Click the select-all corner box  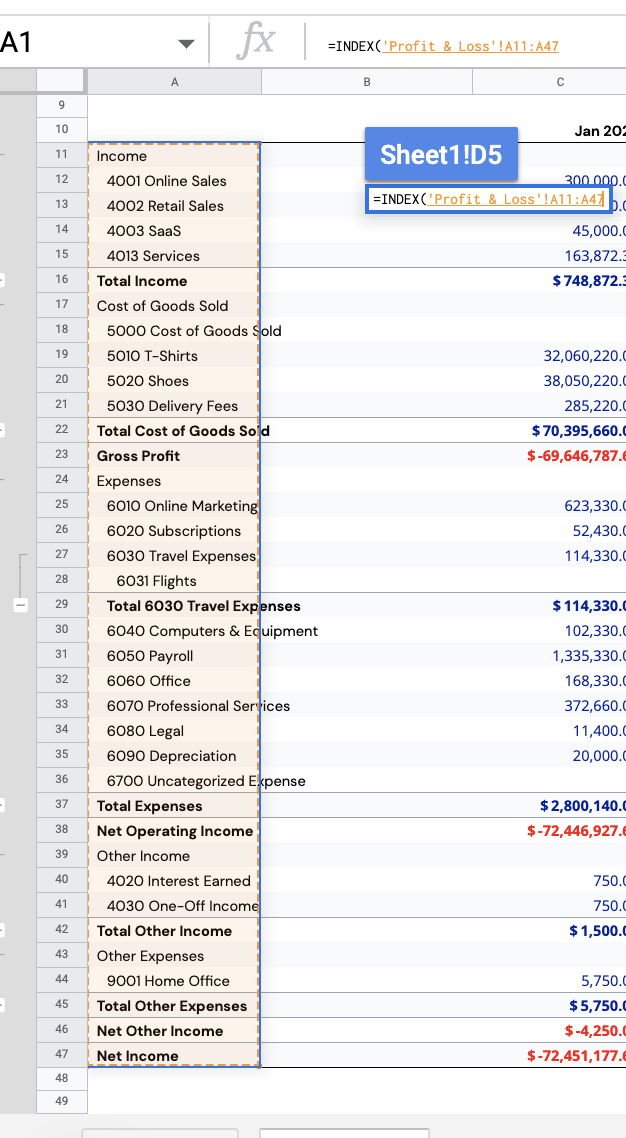[x=62, y=82]
